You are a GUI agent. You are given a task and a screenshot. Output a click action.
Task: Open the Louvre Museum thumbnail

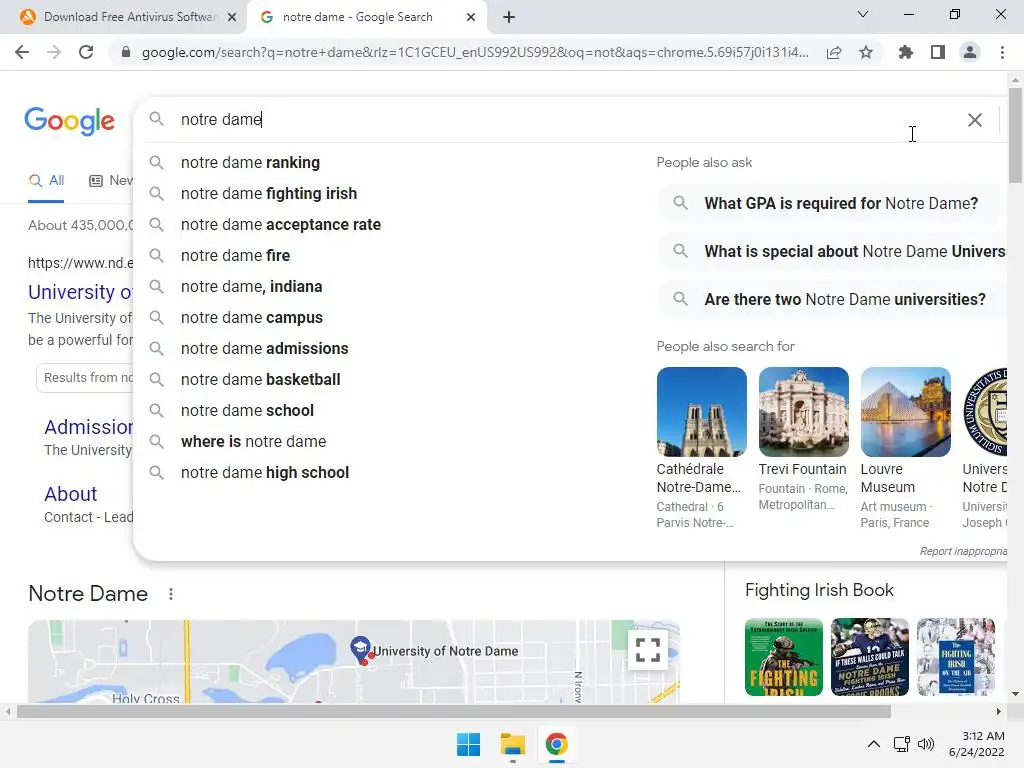[x=905, y=412]
